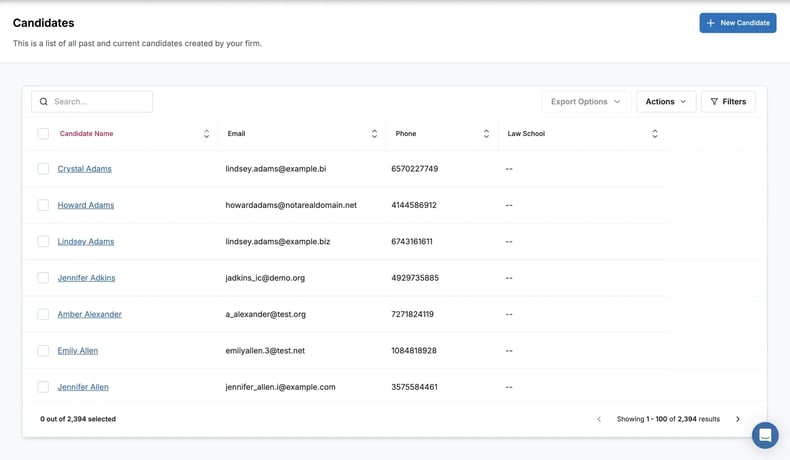Screen dimensions: 790x460
Task: Go to previous results page arrow
Action: pyautogui.click(x=599, y=419)
